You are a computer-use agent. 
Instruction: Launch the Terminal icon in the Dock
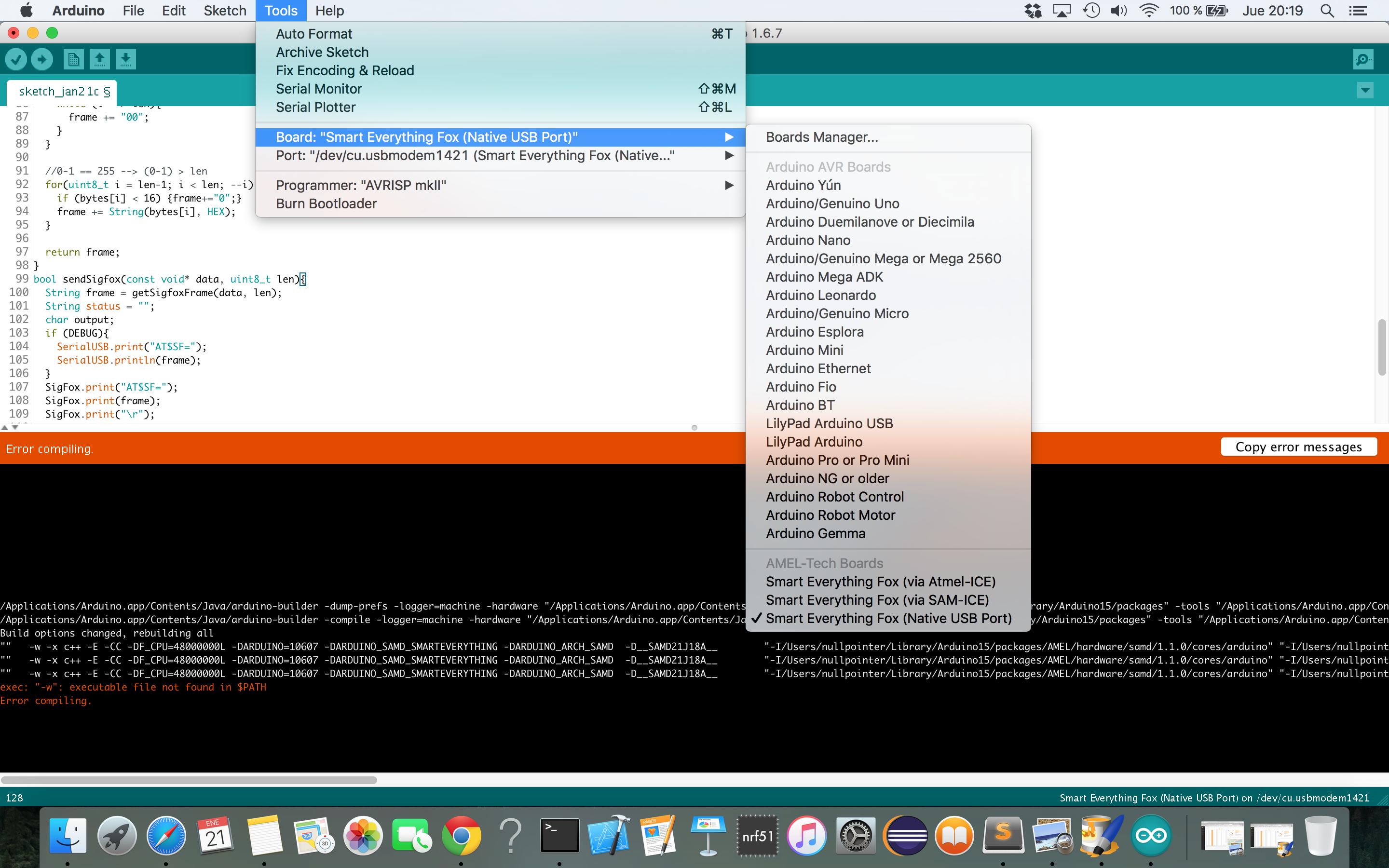559,835
